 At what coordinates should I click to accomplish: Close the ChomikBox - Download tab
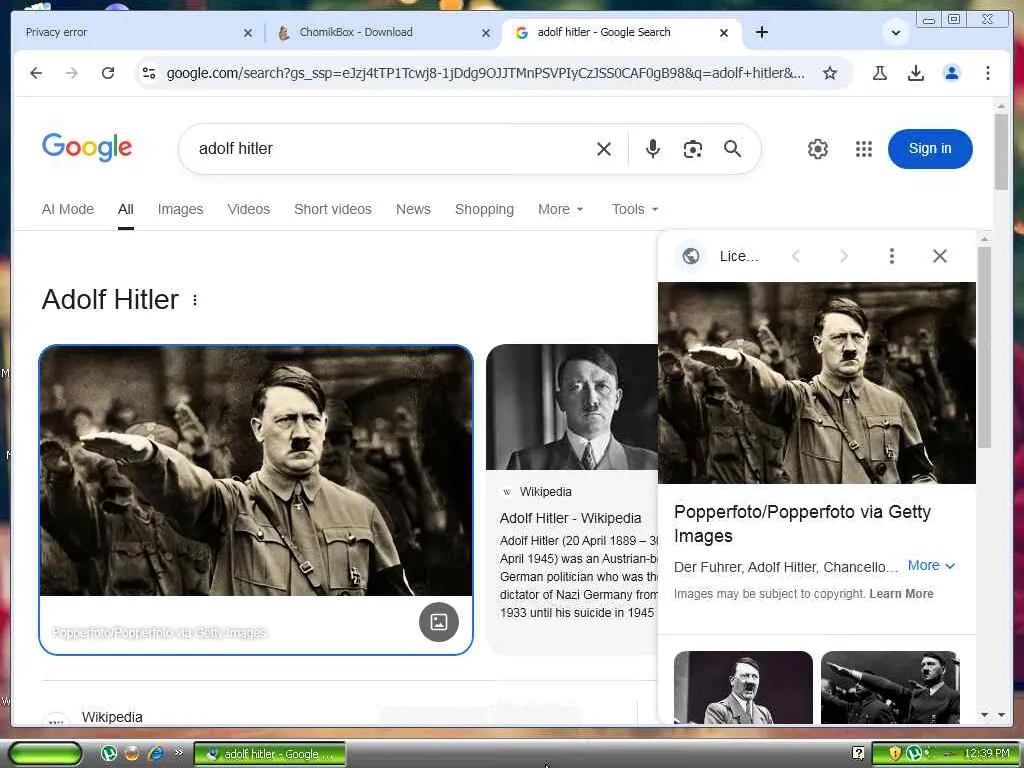tap(486, 33)
